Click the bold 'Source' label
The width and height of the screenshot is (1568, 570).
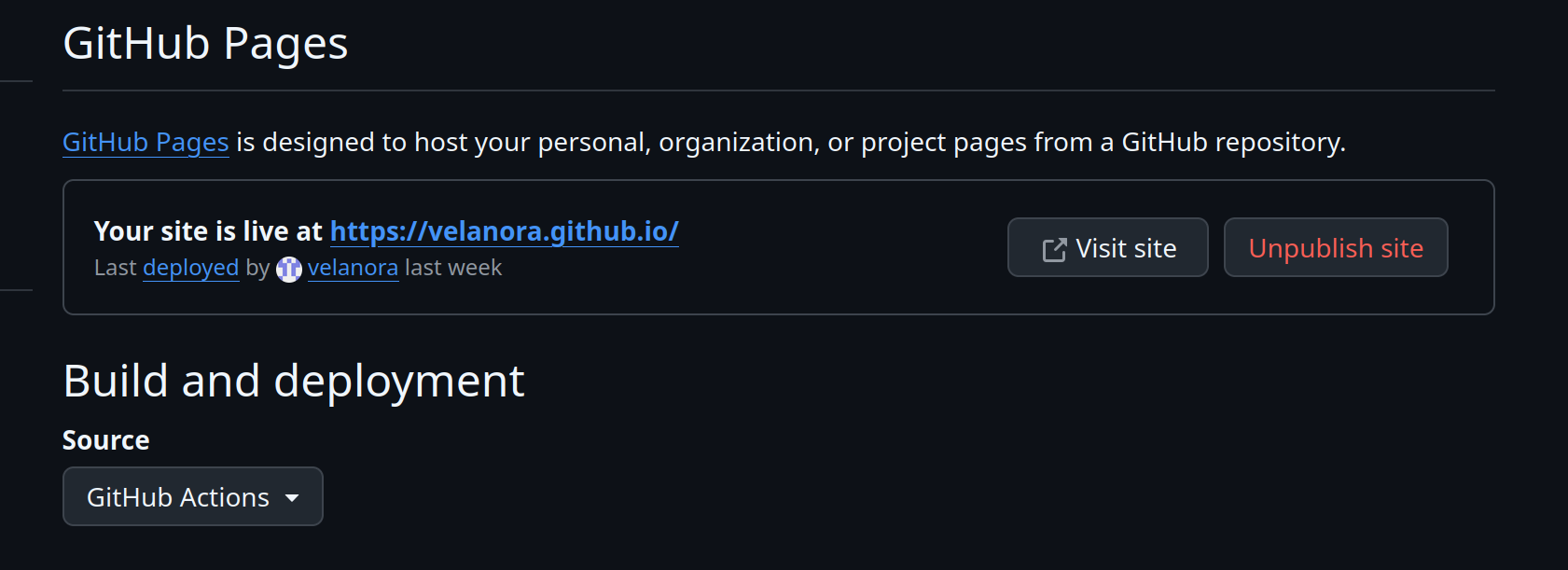pyautogui.click(x=106, y=440)
